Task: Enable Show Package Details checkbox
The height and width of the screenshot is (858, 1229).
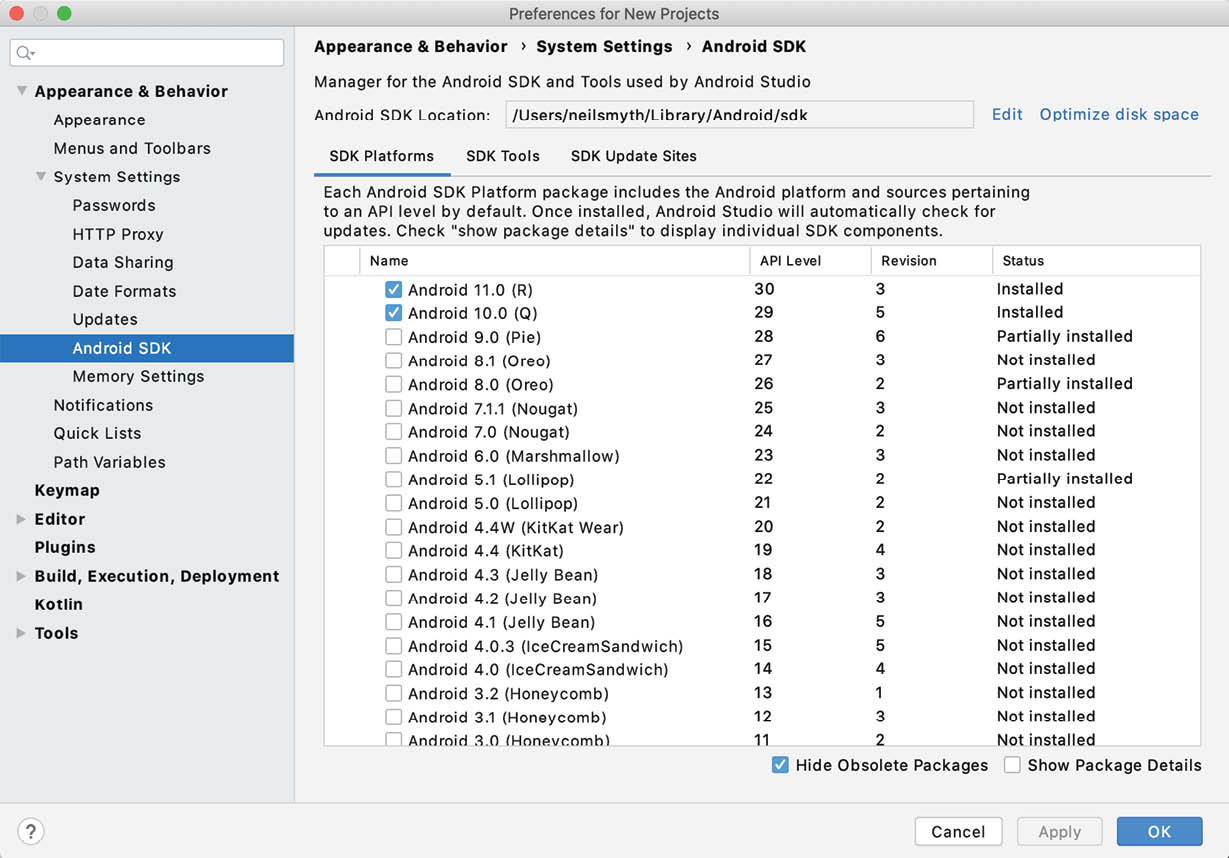Action: coord(1013,765)
